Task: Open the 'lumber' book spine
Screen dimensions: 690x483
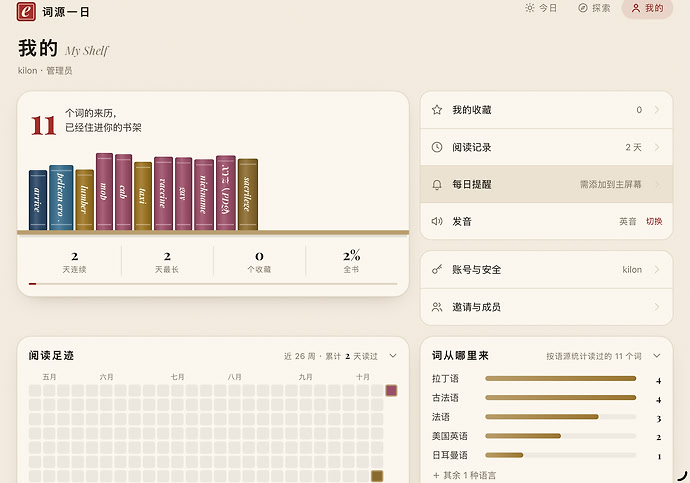Action: tap(84, 200)
